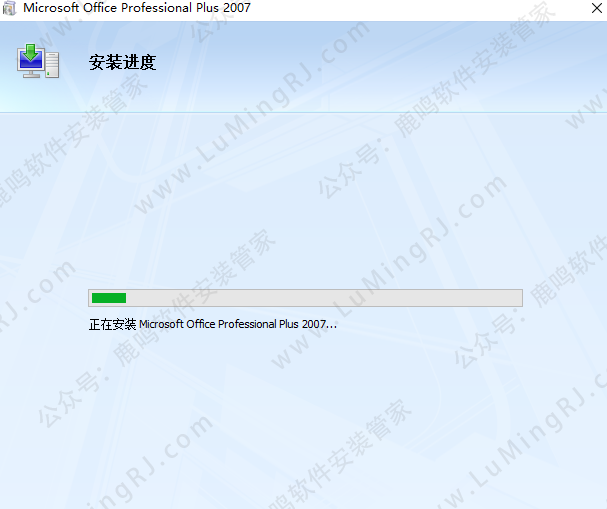Click the installer computer icon with green arrow

pyautogui.click(x=38, y=61)
